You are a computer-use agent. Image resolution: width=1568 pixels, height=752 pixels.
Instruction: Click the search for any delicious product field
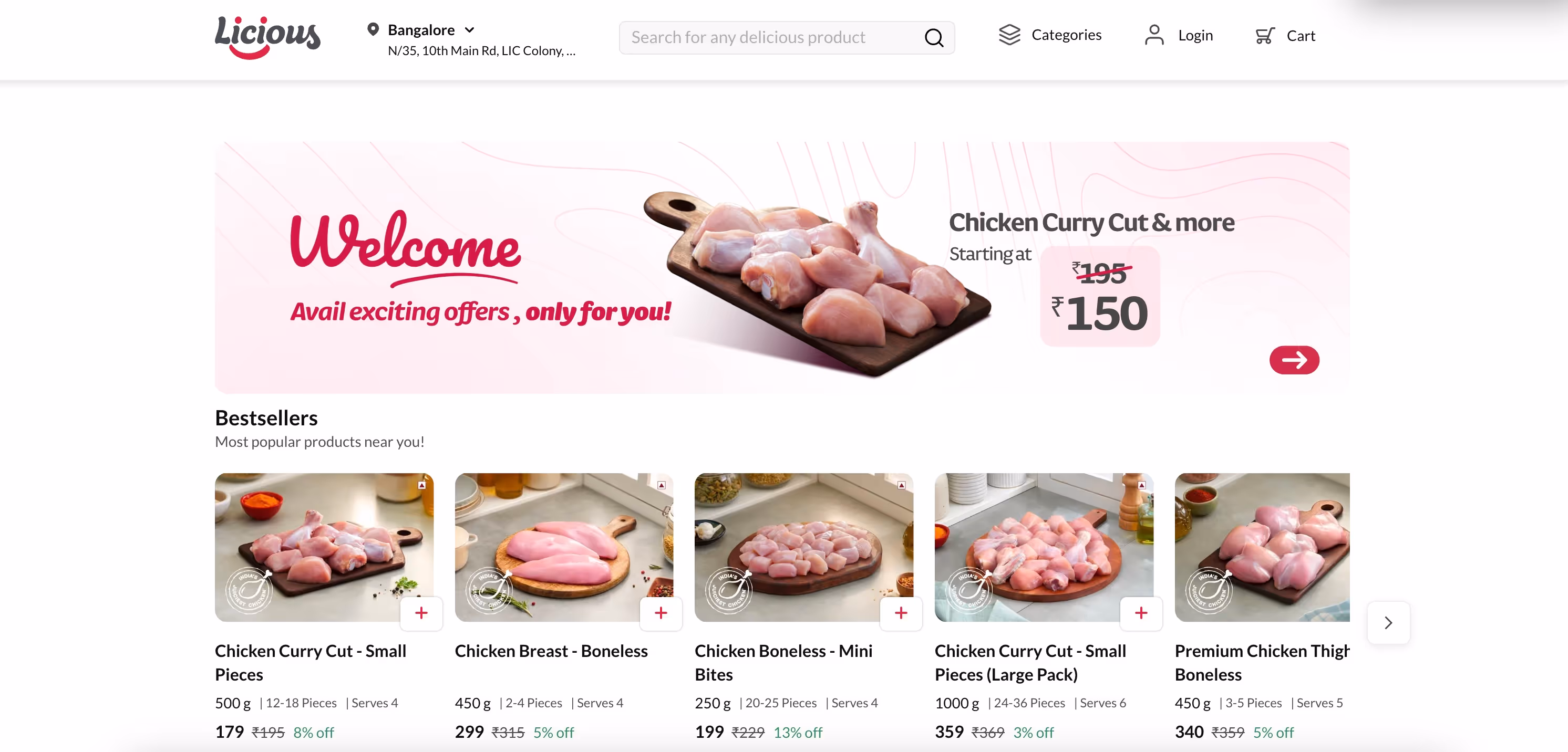click(x=787, y=38)
